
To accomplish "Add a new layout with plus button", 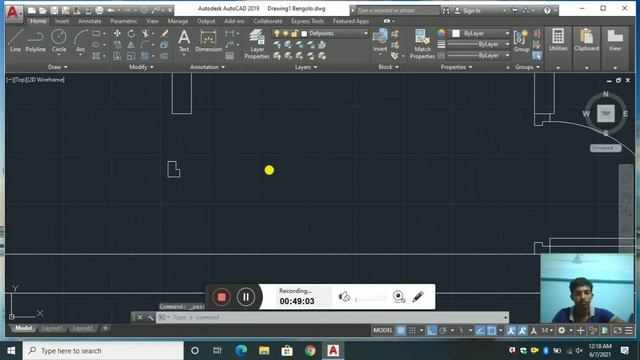I will click(105, 328).
